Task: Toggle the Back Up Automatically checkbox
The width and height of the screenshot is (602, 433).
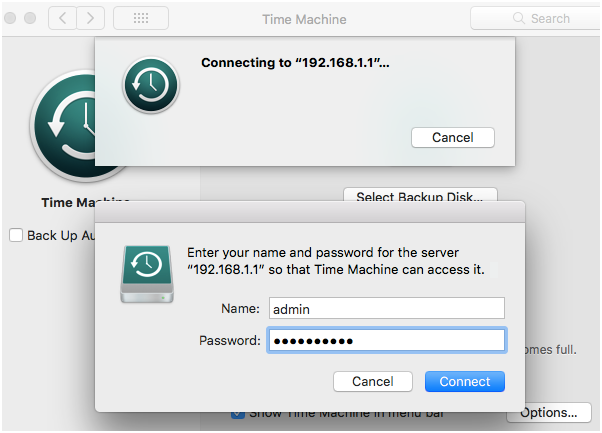Action: (x=16, y=235)
